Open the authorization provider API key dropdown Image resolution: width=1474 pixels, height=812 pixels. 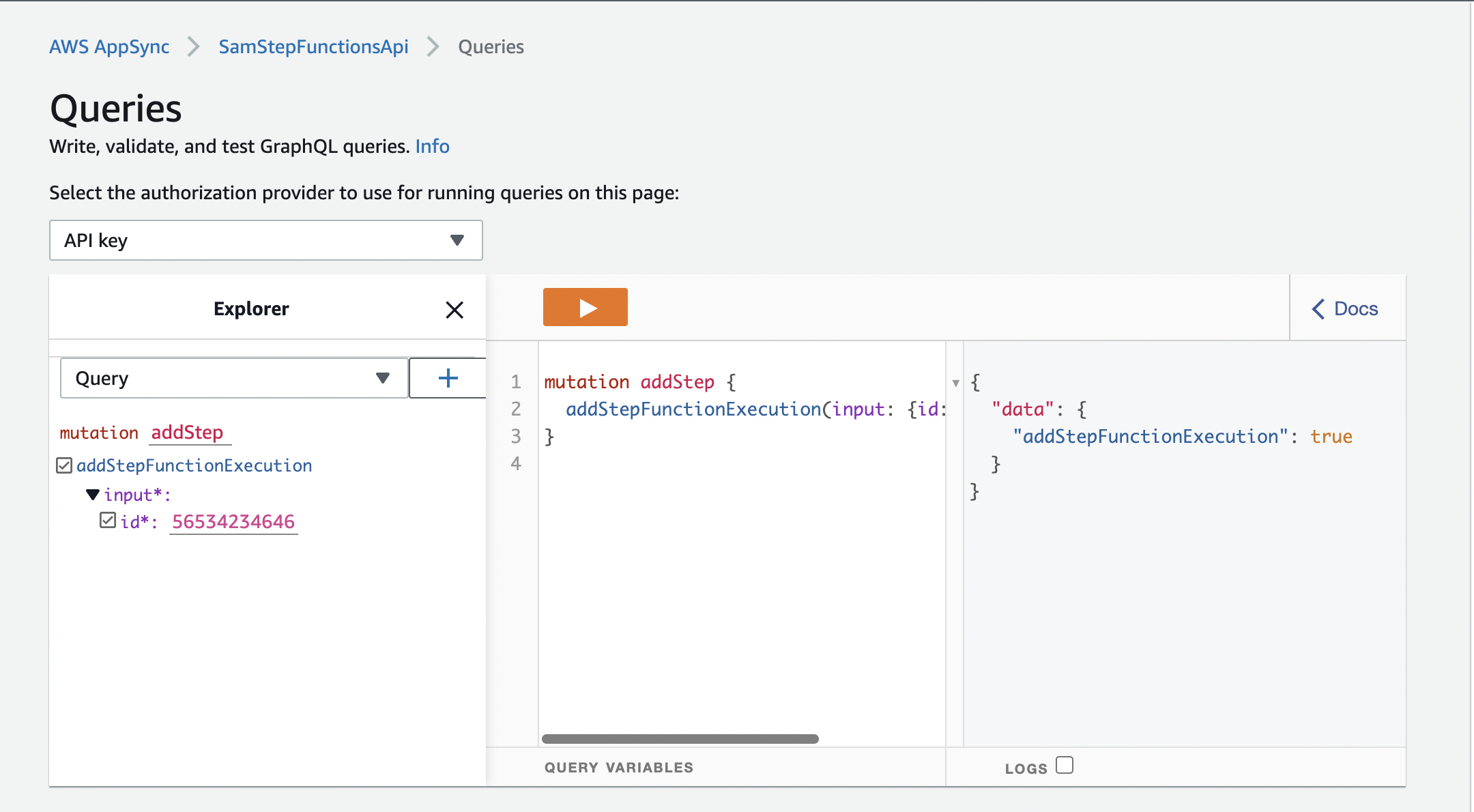point(266,240)
